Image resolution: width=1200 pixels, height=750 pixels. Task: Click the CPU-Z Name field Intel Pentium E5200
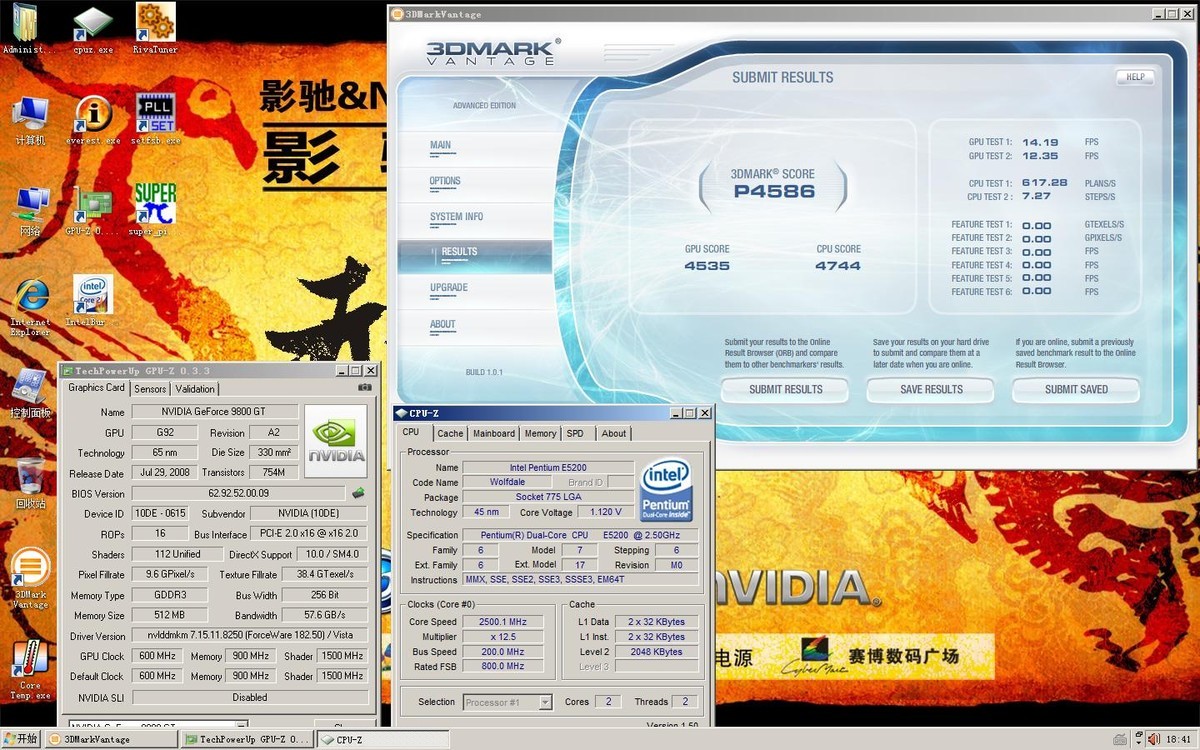pos(548,467)
